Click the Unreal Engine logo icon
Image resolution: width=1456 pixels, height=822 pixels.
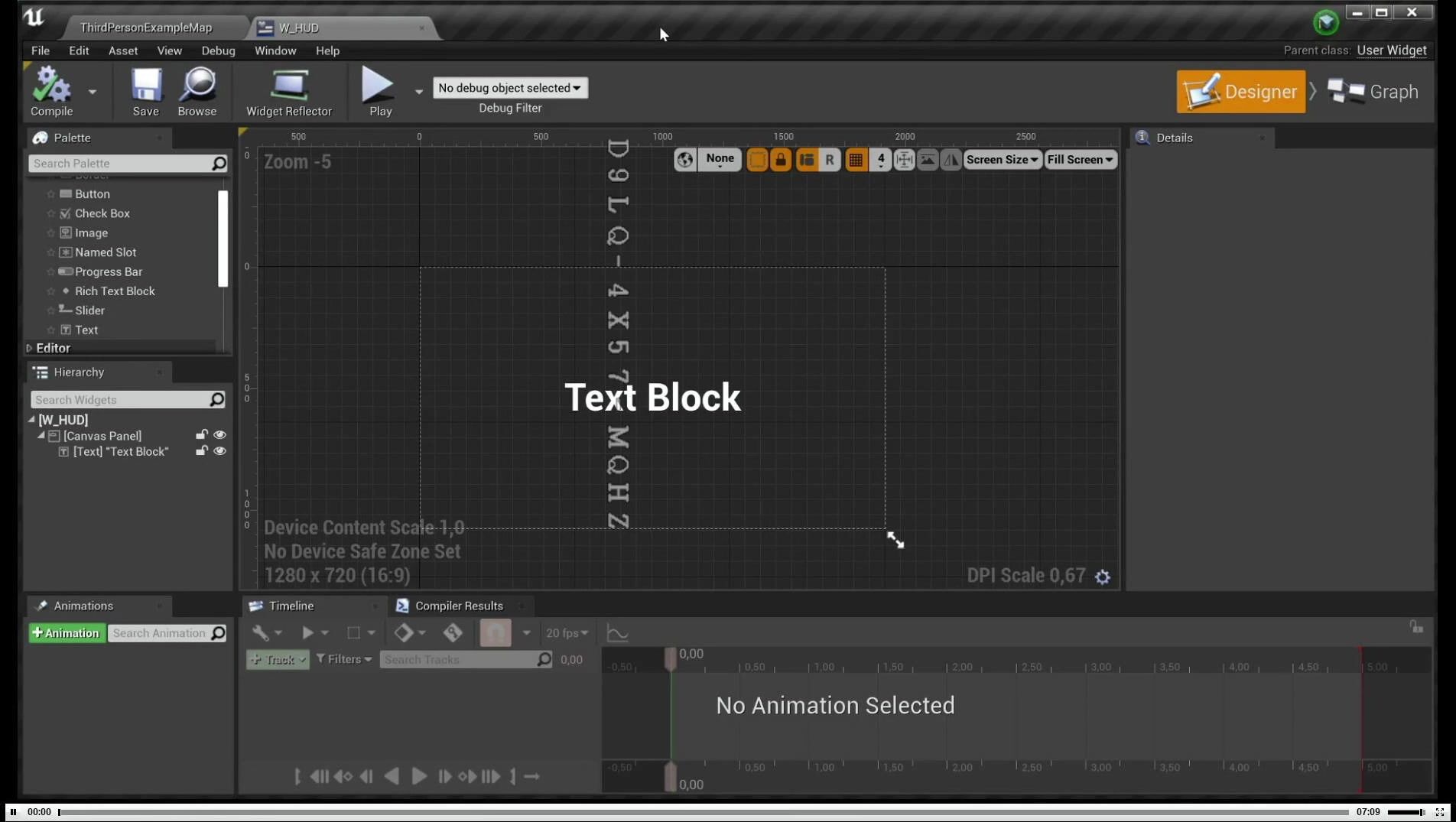click(x=34, y=17)
